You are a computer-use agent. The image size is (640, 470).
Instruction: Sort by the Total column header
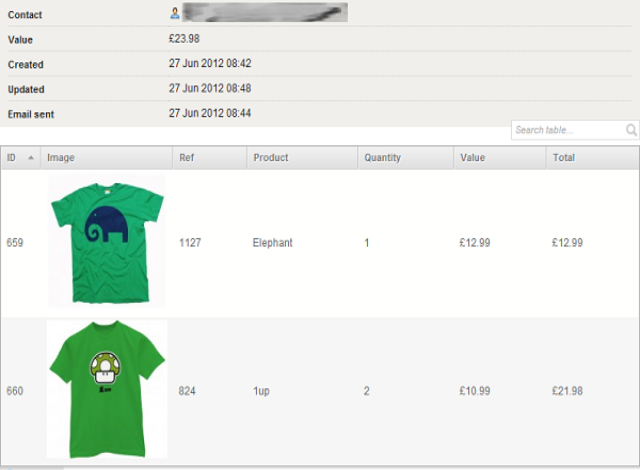[563, 158]
